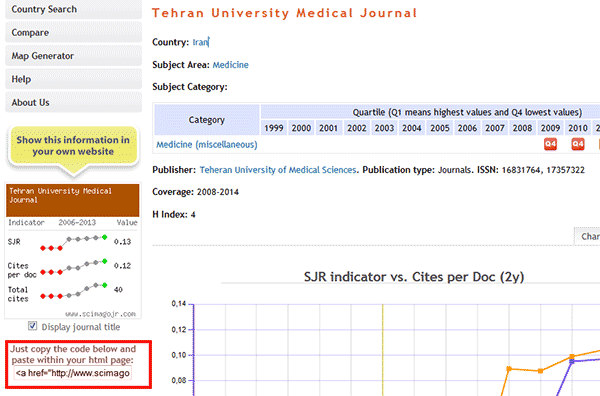This screenshot has width=600, height=396.
Task: Open the Help menu item
Action: [73, 79]
